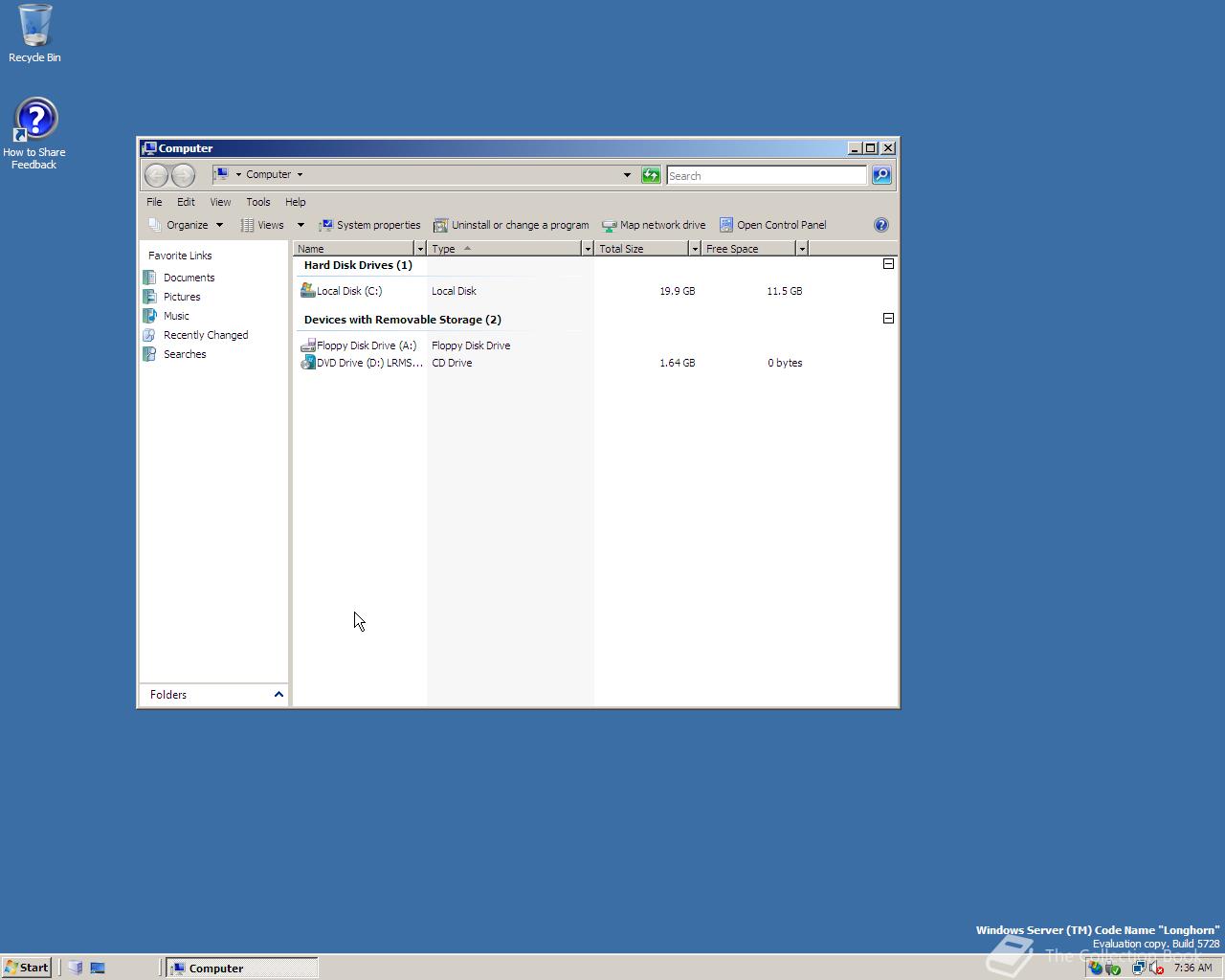Open the Tools menu
1225x980 pixels.
point(258,202)
